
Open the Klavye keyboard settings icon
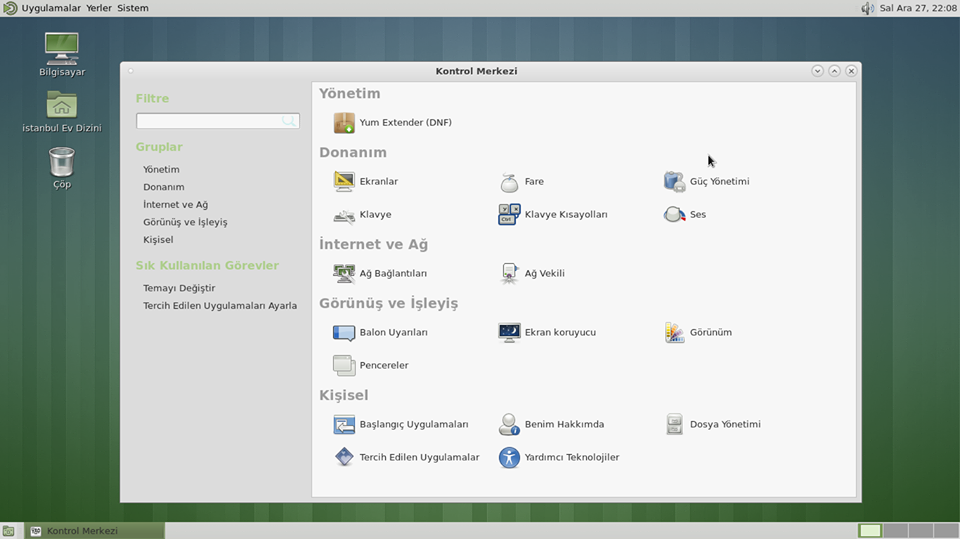coord(343,214)
